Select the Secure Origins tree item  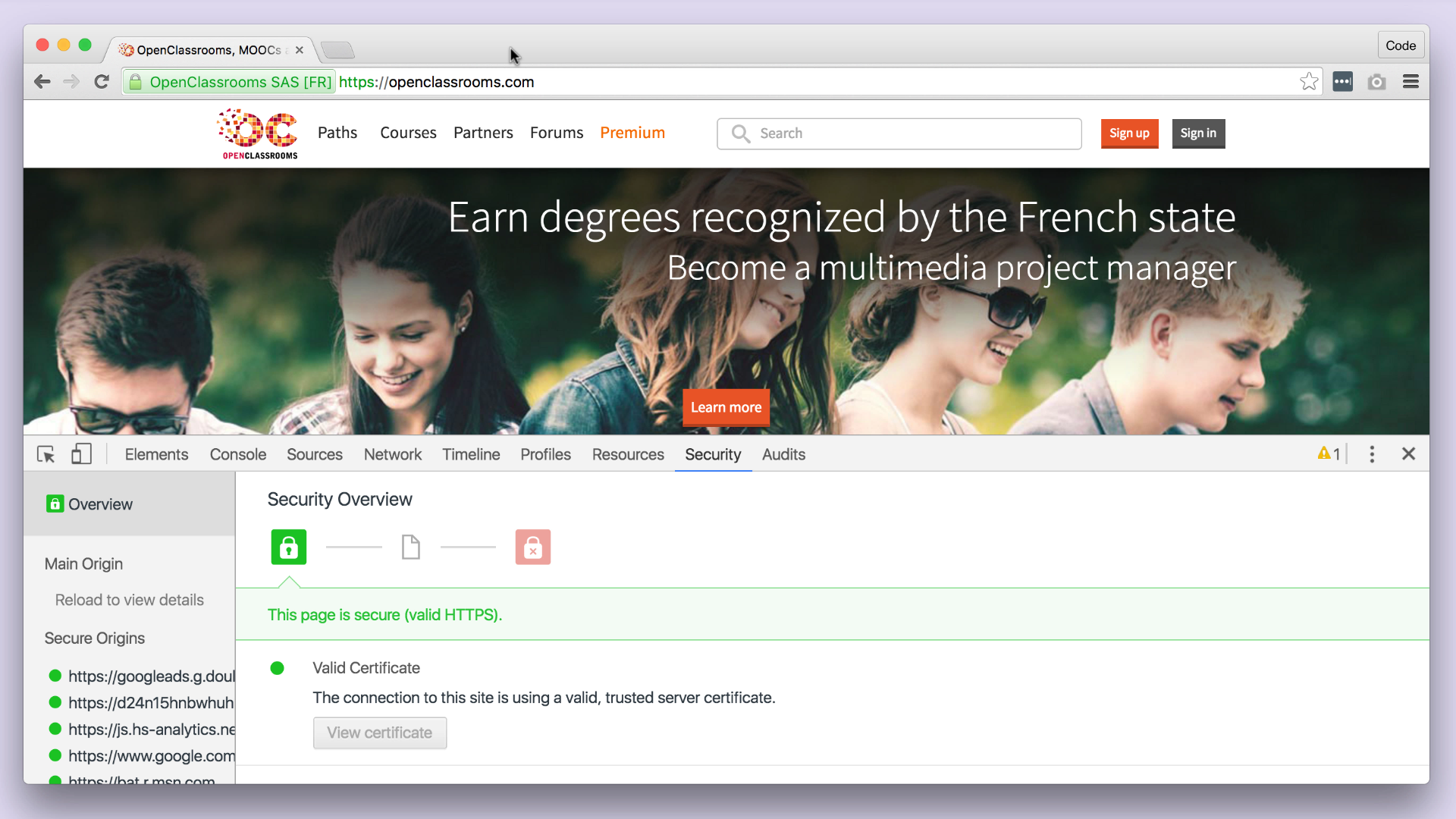[x=95, y=638]
